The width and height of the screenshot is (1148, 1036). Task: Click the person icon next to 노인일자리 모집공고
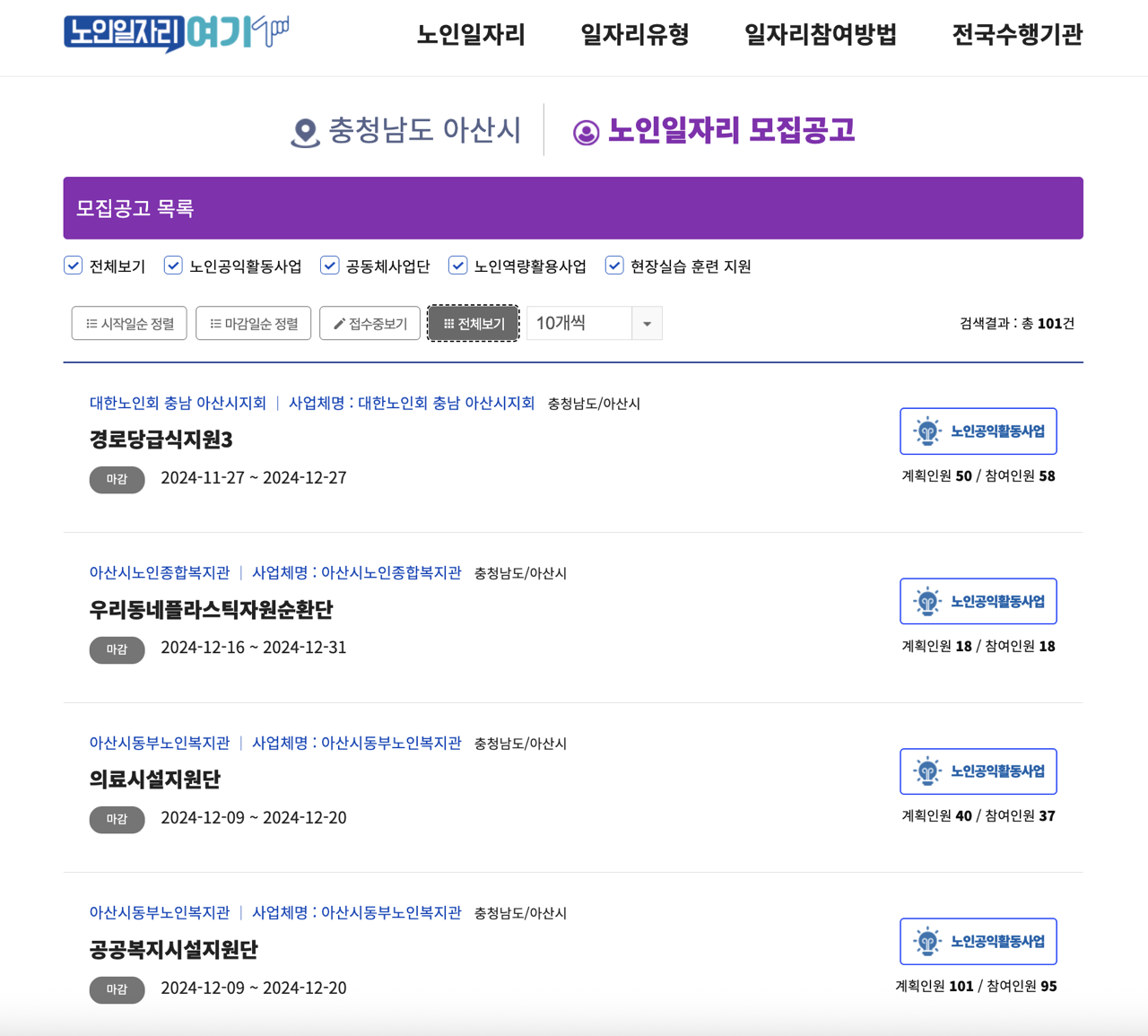point(587,131)
